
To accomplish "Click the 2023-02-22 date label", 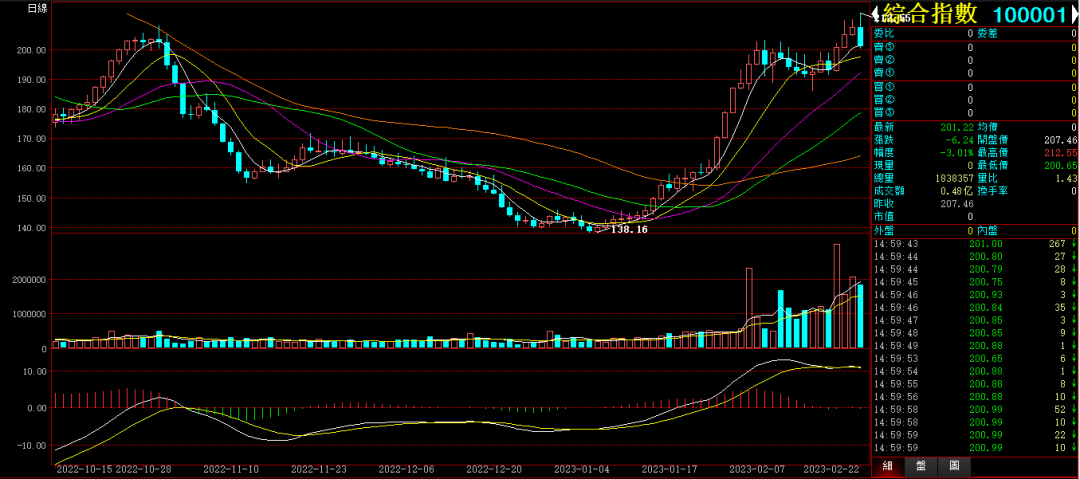I will coord(834,468).
